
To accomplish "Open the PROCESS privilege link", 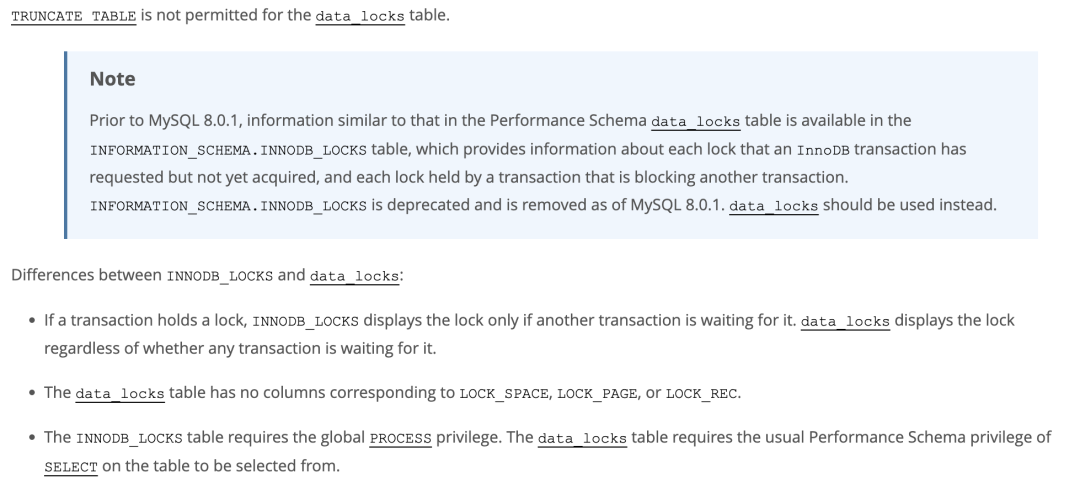I will pyautogui.click(x=400, y=439).
